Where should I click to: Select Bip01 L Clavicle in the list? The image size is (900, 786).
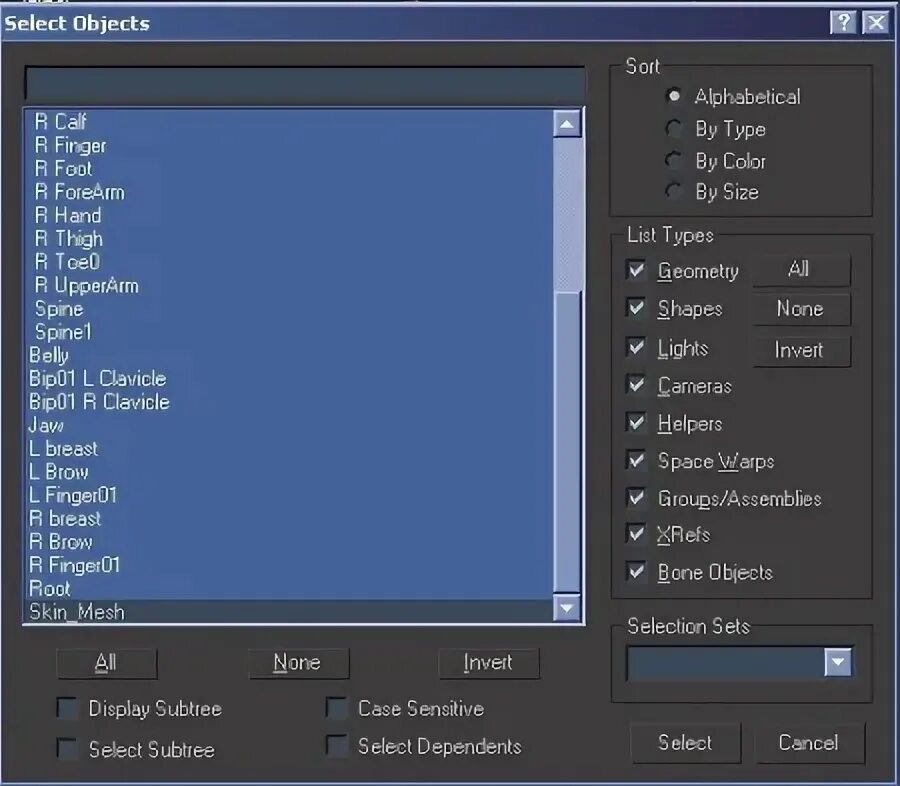[289, 379]
